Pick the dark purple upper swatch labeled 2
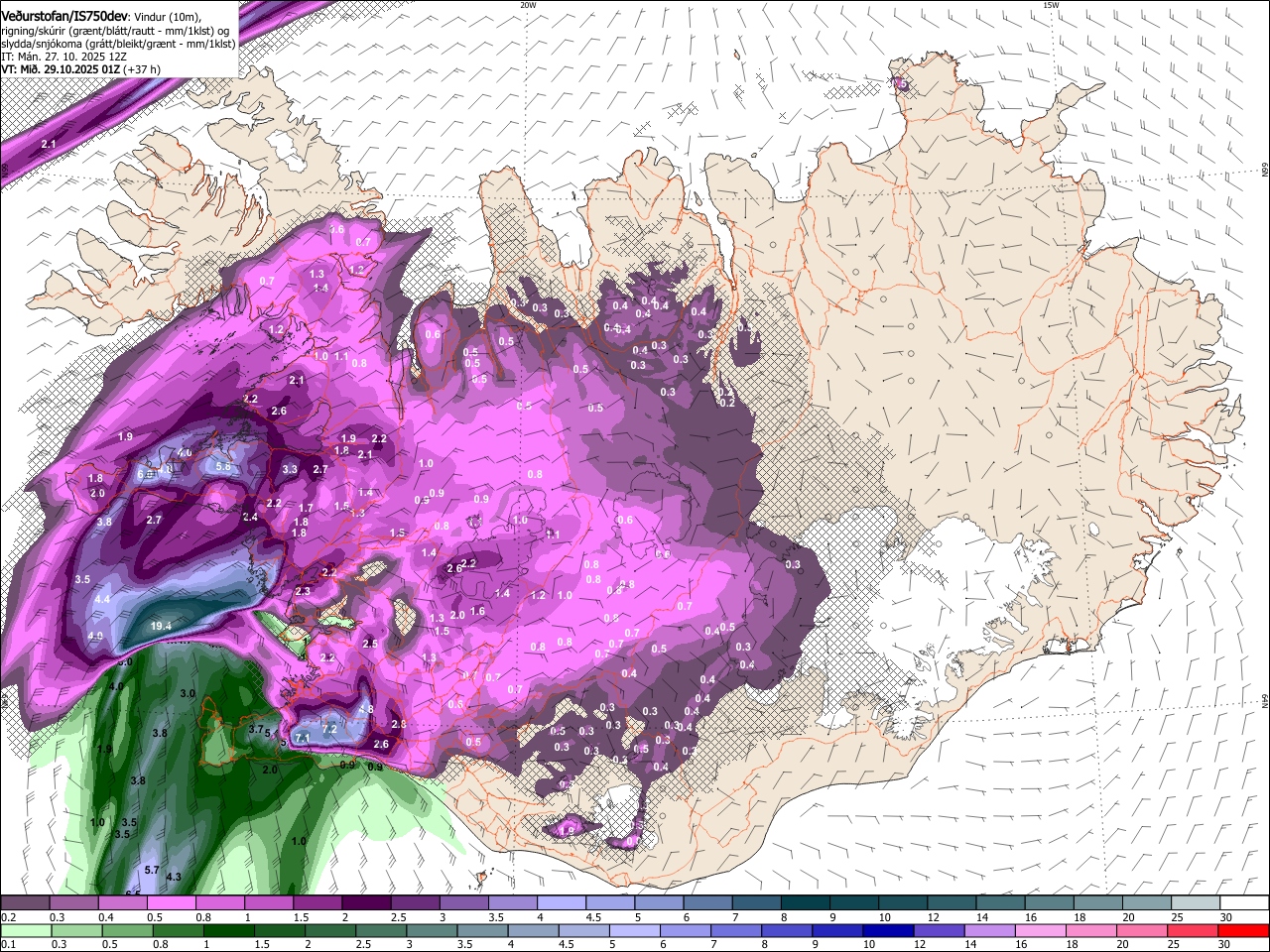The image size is (1270, 952). point(366,903)
